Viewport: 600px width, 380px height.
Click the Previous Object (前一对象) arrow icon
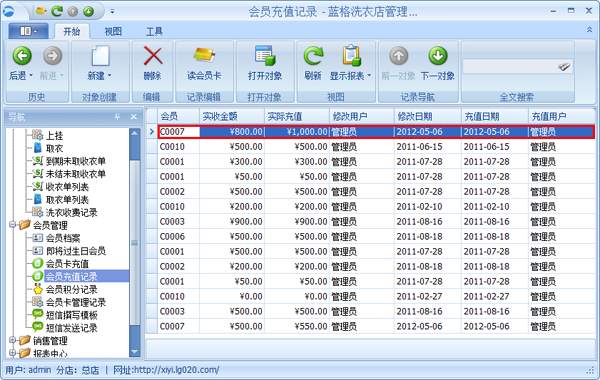(399, 56)
